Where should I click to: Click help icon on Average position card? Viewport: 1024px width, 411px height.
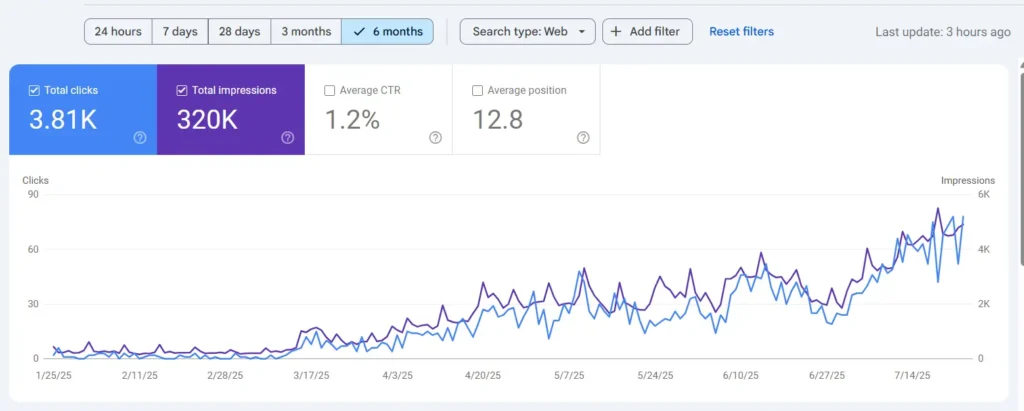(583, 138)
